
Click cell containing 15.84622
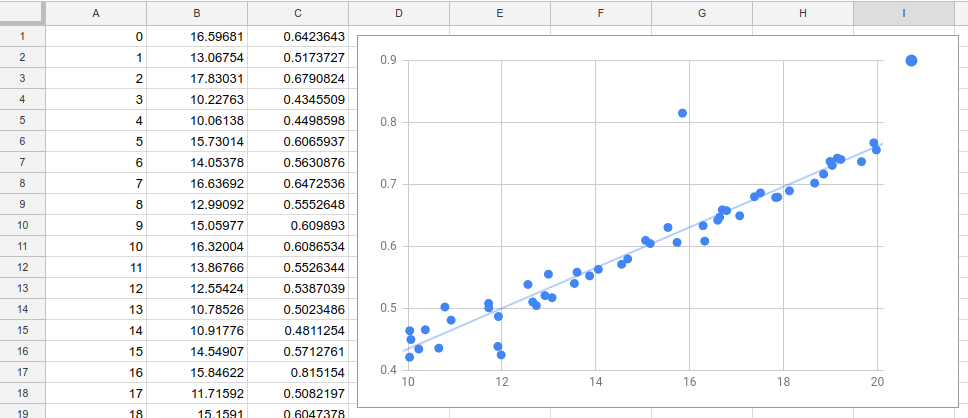point(197,372)
